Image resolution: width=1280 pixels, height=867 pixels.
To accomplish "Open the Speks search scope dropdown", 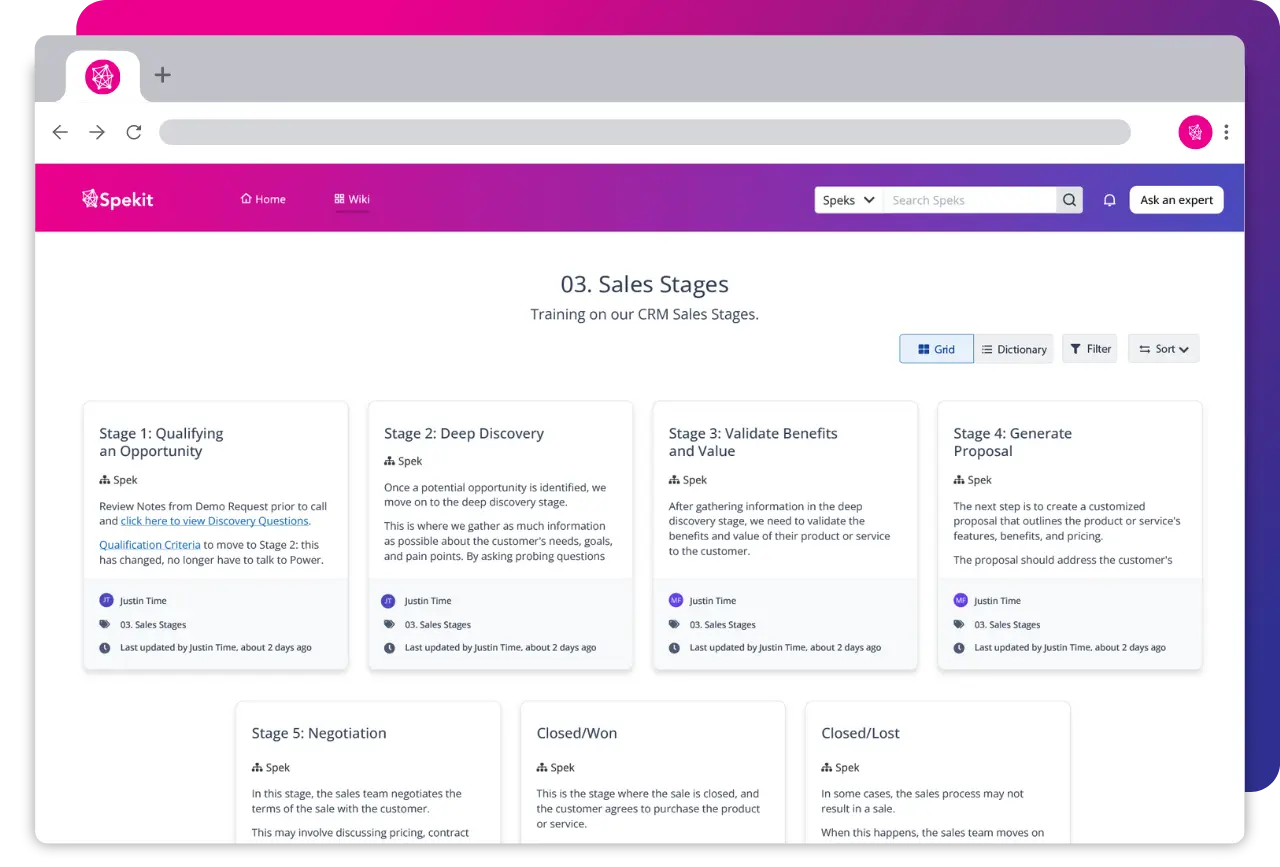I will [847, 199].
